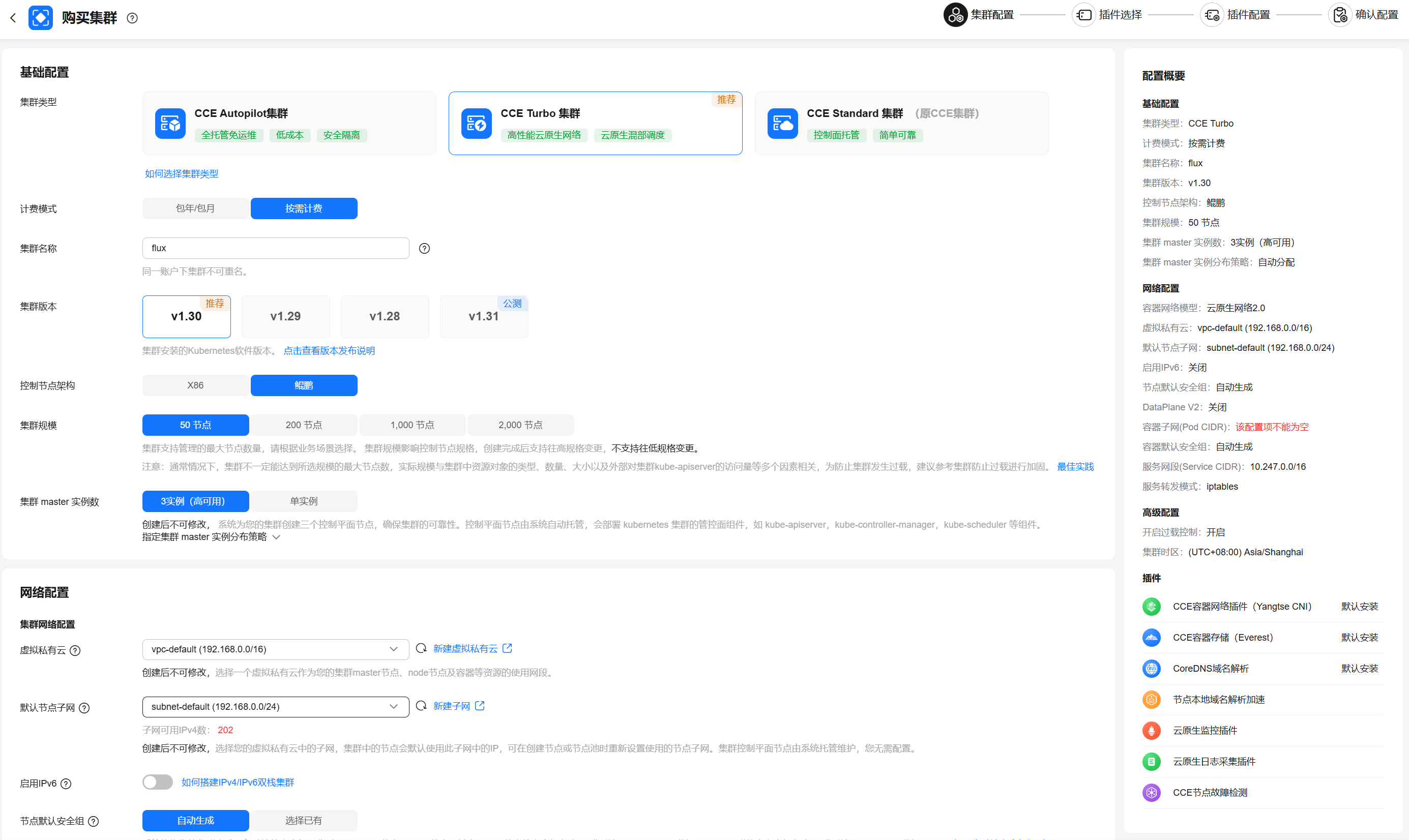Open 如何选择集群类型 link
This screenshot has height=840, width=1409.
(x=181, y=174)
